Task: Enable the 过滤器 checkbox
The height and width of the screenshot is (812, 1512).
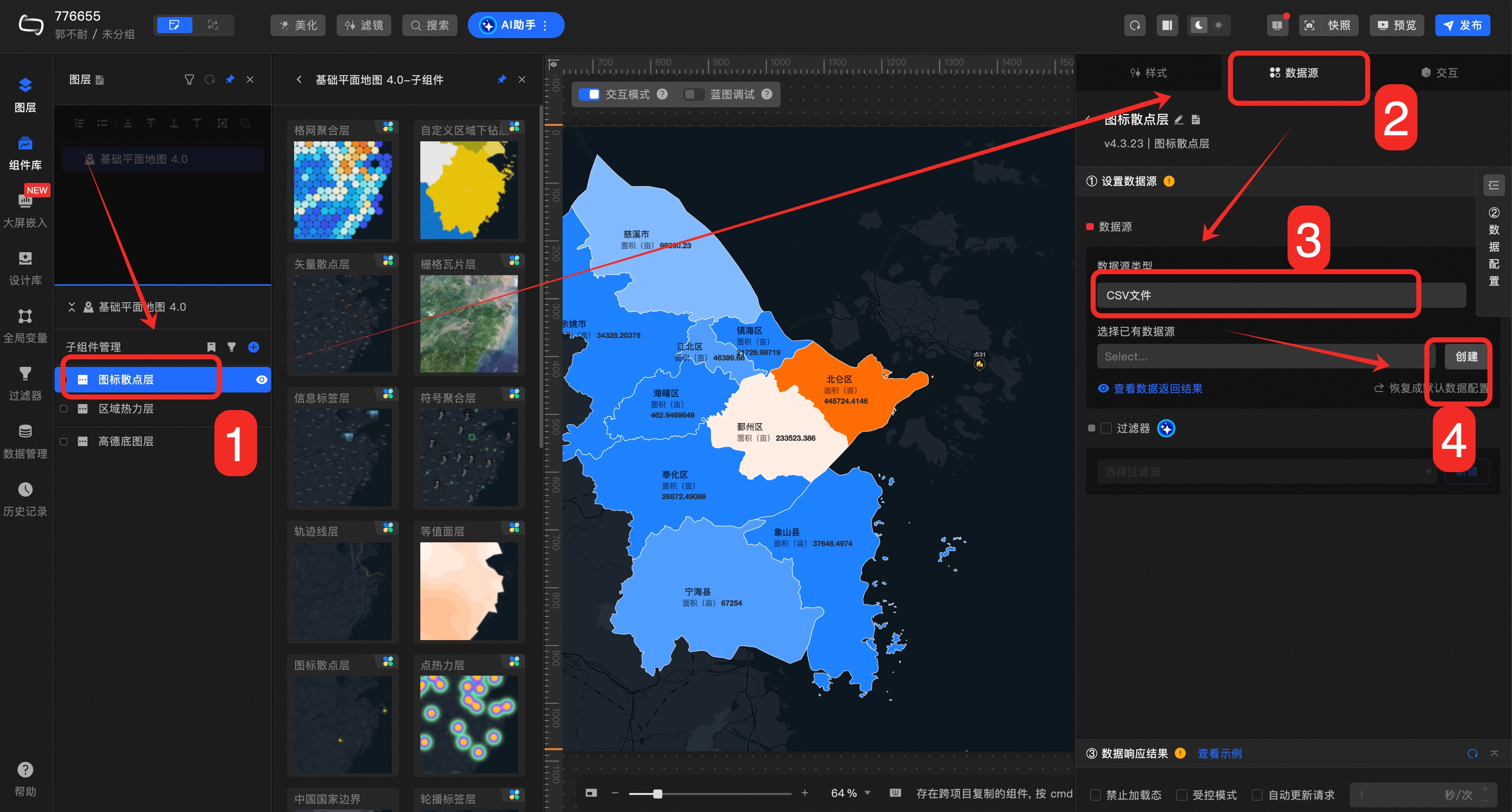Action: (1106, 429)
